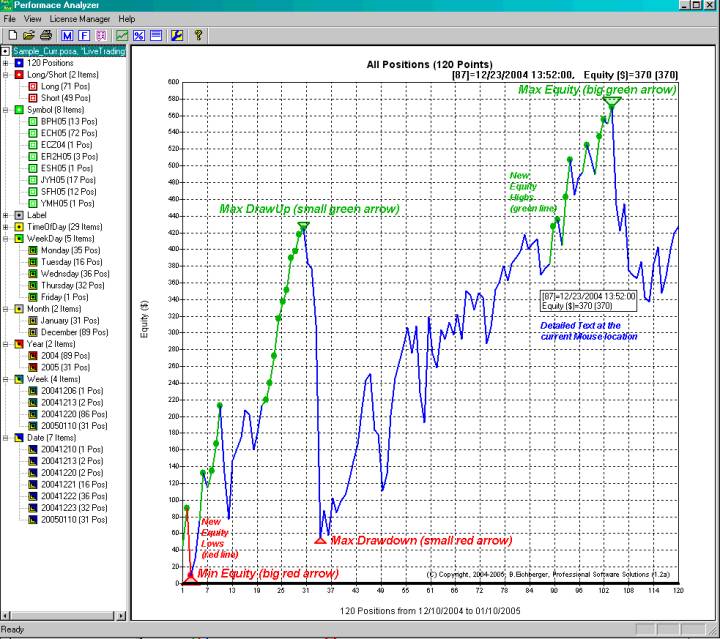
Task: Collapse the Month (2 Items) node
Action: (x=6, y=308)
